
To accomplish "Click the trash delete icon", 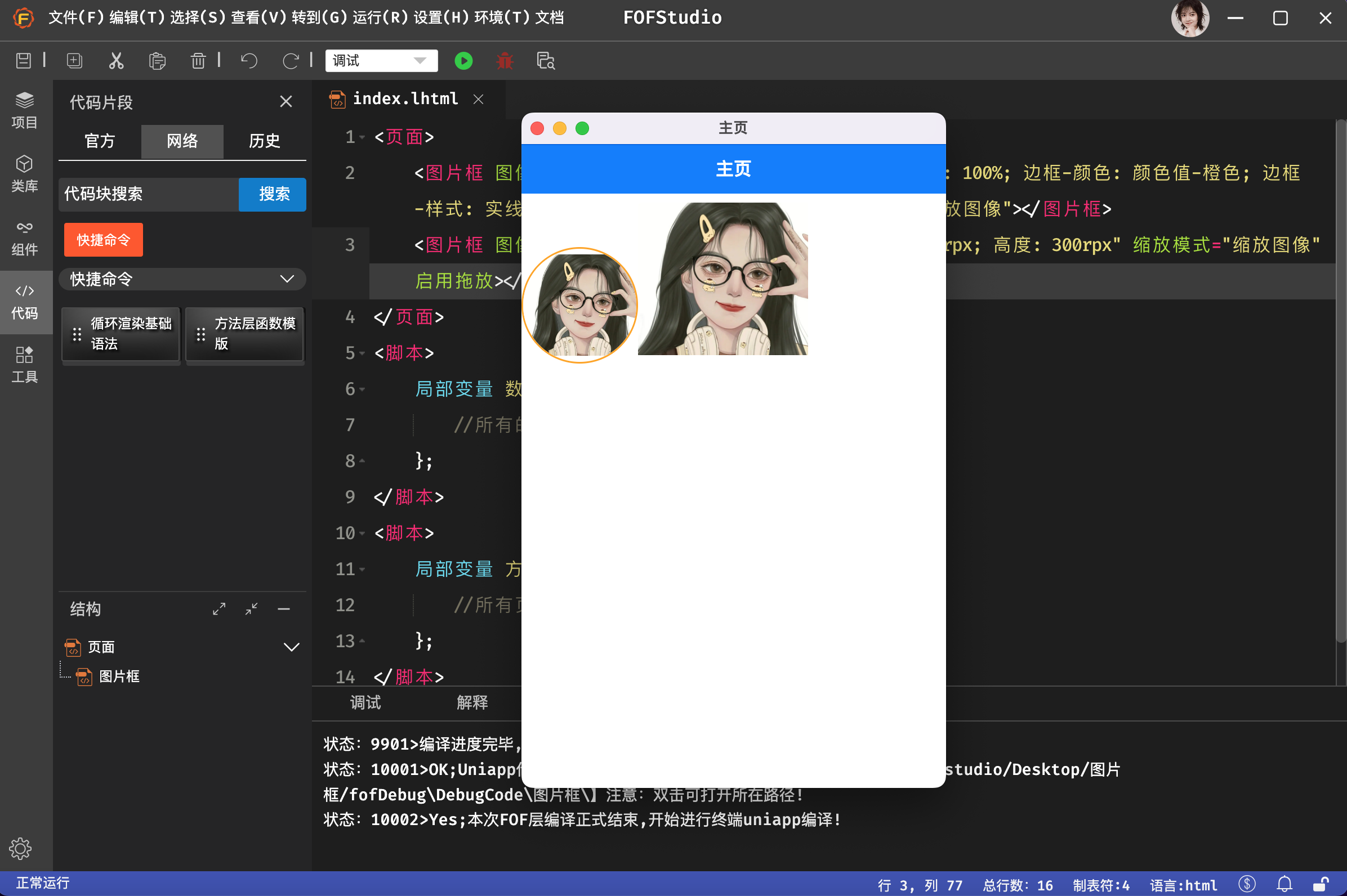I will pyautogui.click(x=198, y=61).
